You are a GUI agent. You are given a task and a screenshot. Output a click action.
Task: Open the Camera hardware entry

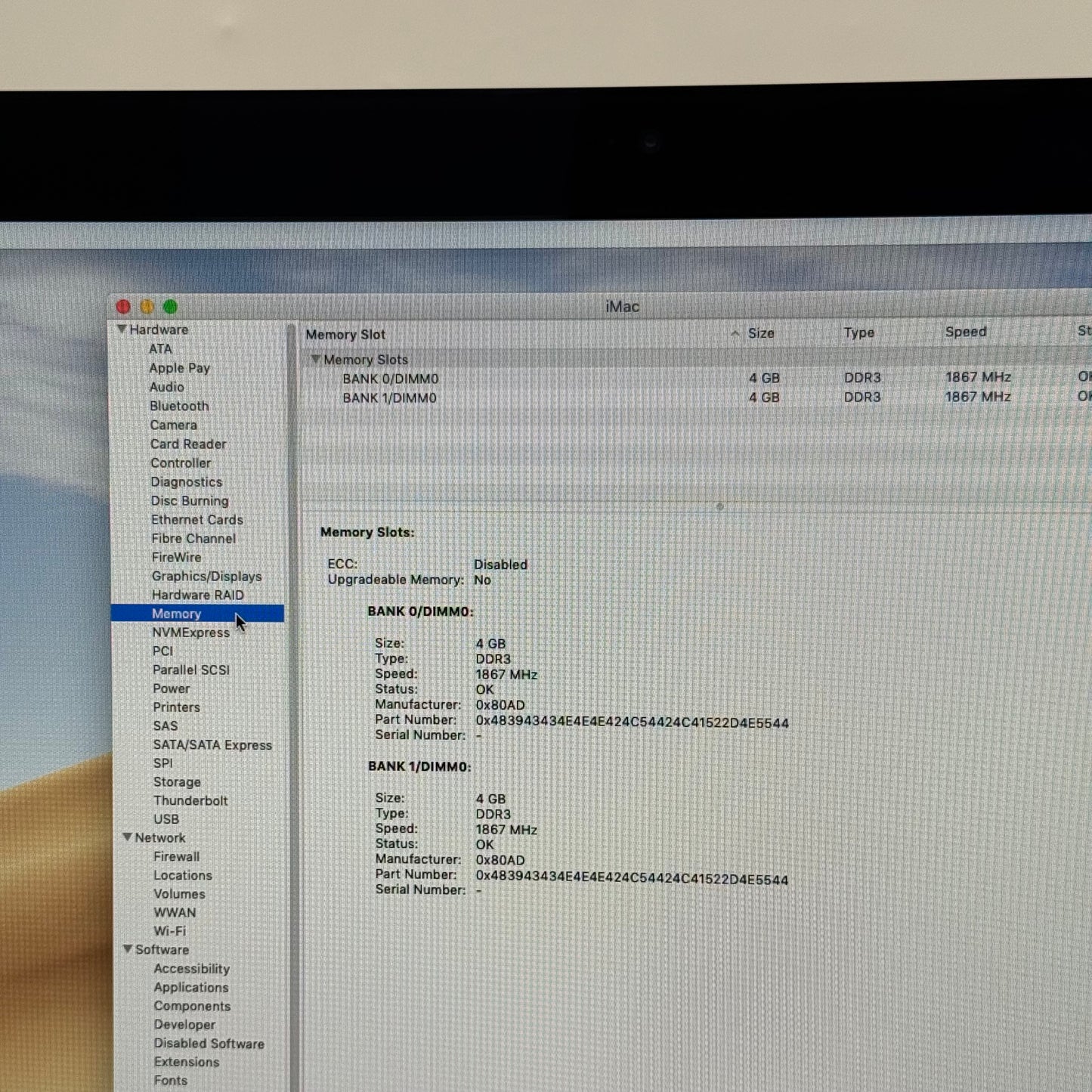tap(173, 425)
